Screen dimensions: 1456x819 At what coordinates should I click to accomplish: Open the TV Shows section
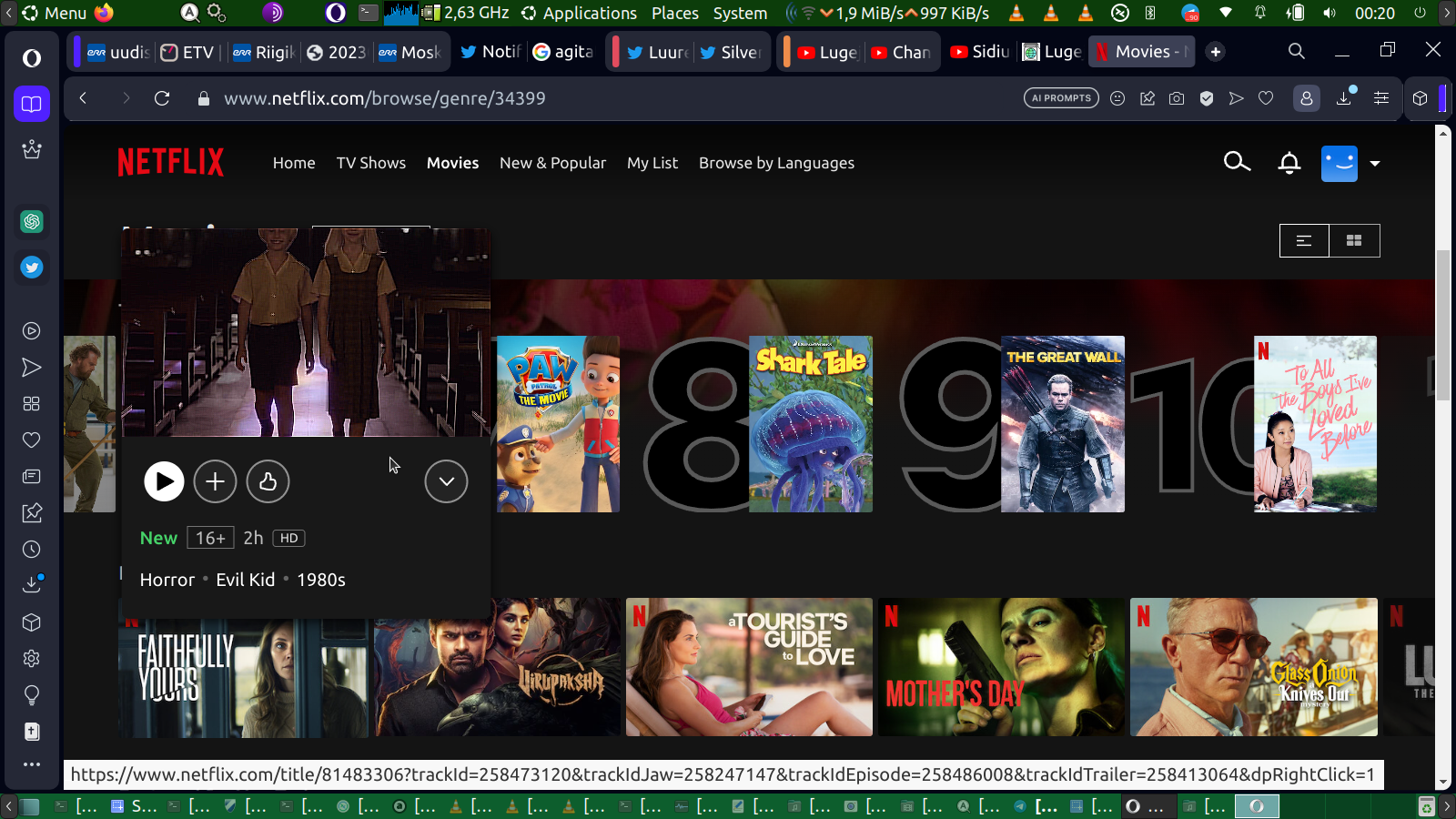point(371,163)
